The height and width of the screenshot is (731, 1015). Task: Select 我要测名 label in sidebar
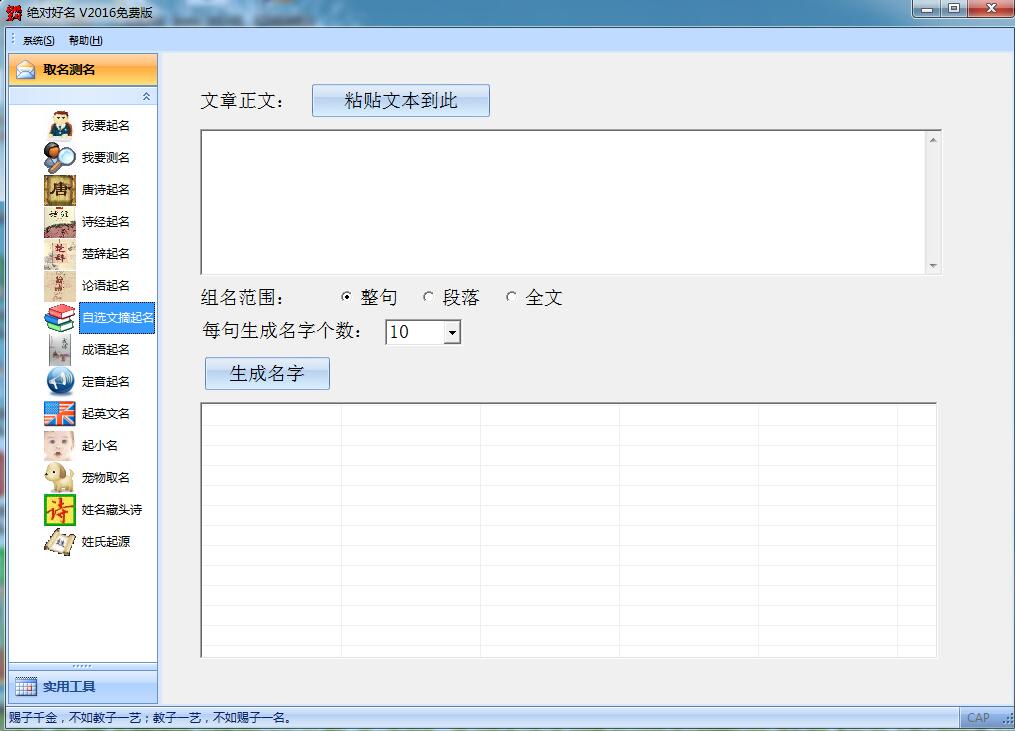pyautogui.click(x=106, y=157)
